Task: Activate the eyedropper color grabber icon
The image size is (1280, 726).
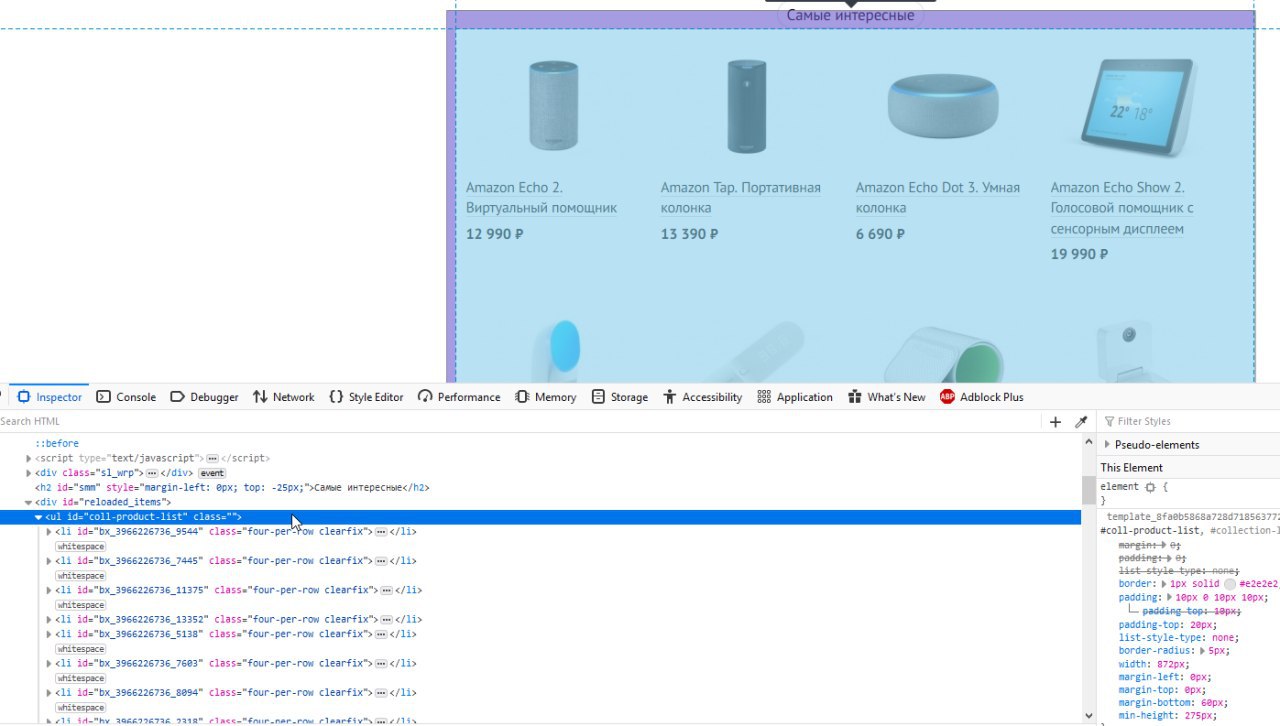Action: point(1081,422)
